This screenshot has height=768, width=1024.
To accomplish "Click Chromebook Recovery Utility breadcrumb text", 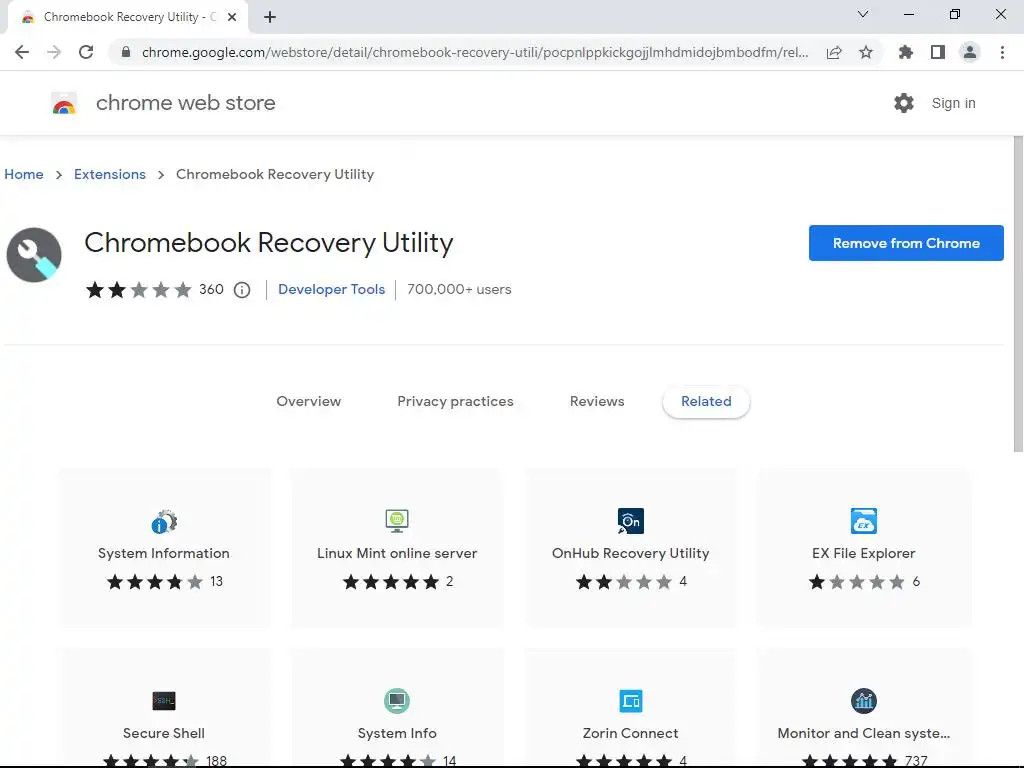I will (x=275, y=174).
